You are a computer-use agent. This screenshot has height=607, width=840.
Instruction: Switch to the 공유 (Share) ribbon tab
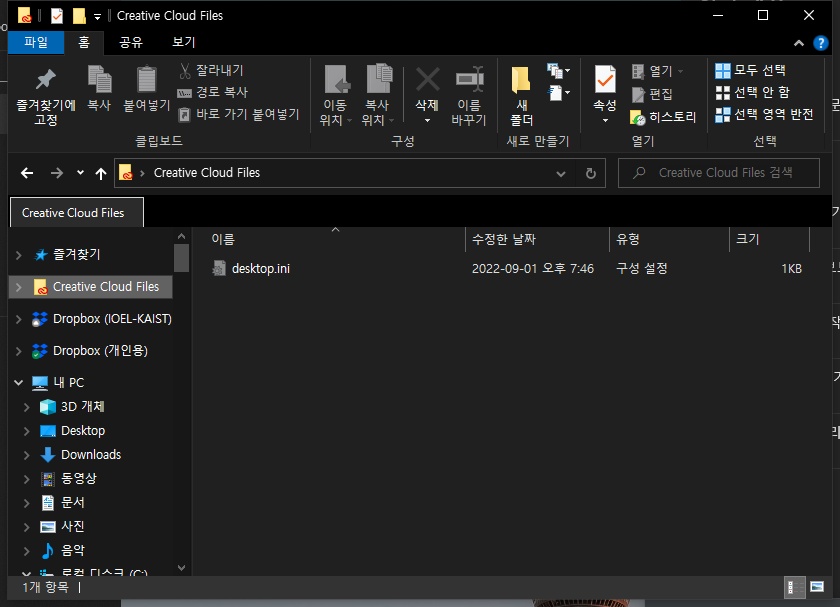pyautogui.click(x=131, y=42)
